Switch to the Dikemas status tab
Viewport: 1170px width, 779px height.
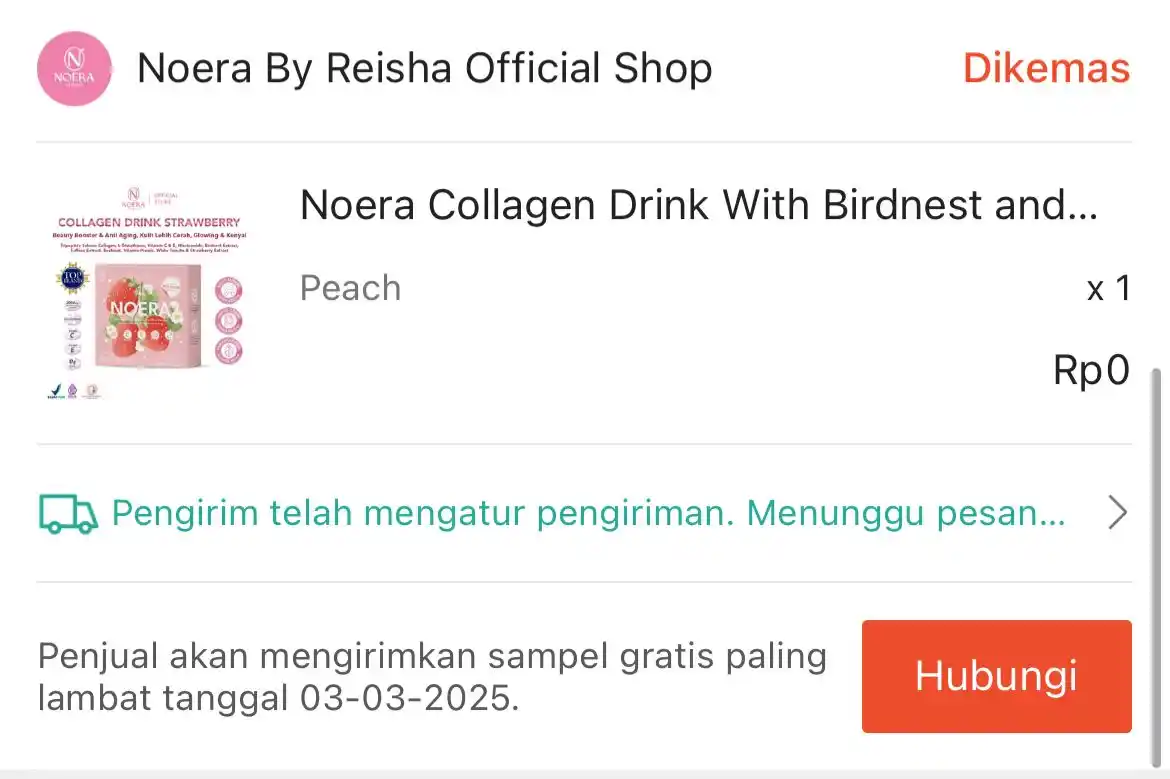(x=1046, y=68)
